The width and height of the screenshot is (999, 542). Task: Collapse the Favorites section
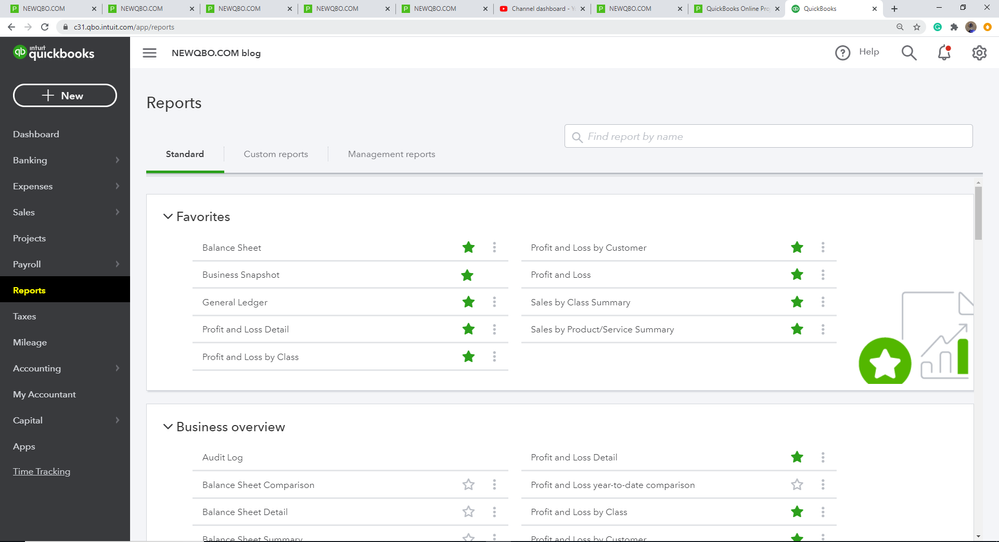point(168,217)
